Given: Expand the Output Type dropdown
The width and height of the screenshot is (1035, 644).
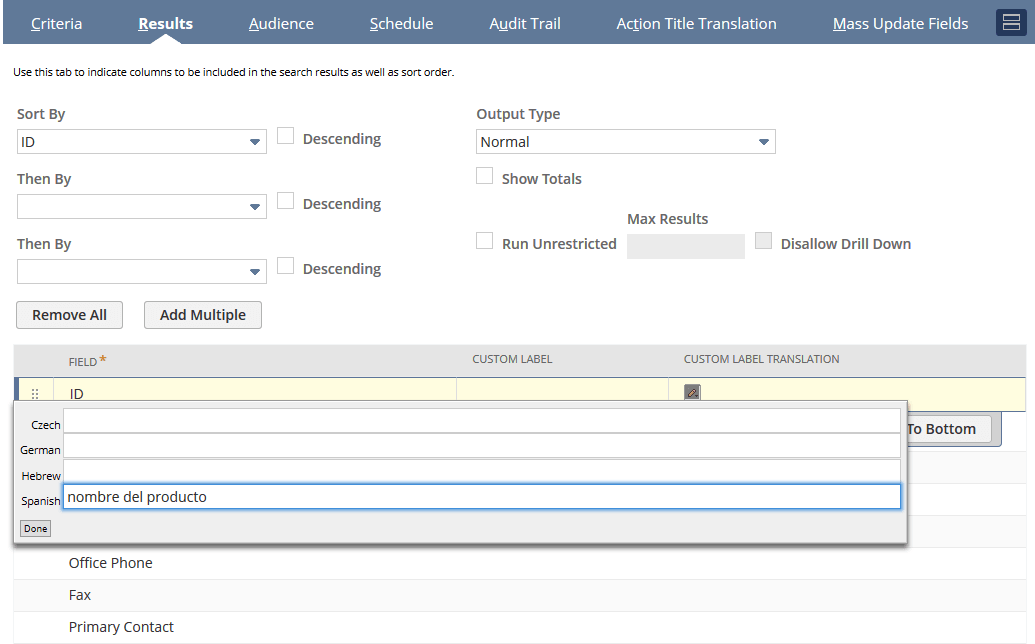Looking at the screenshot, I should pyautogui.click(x=626, y=142).
